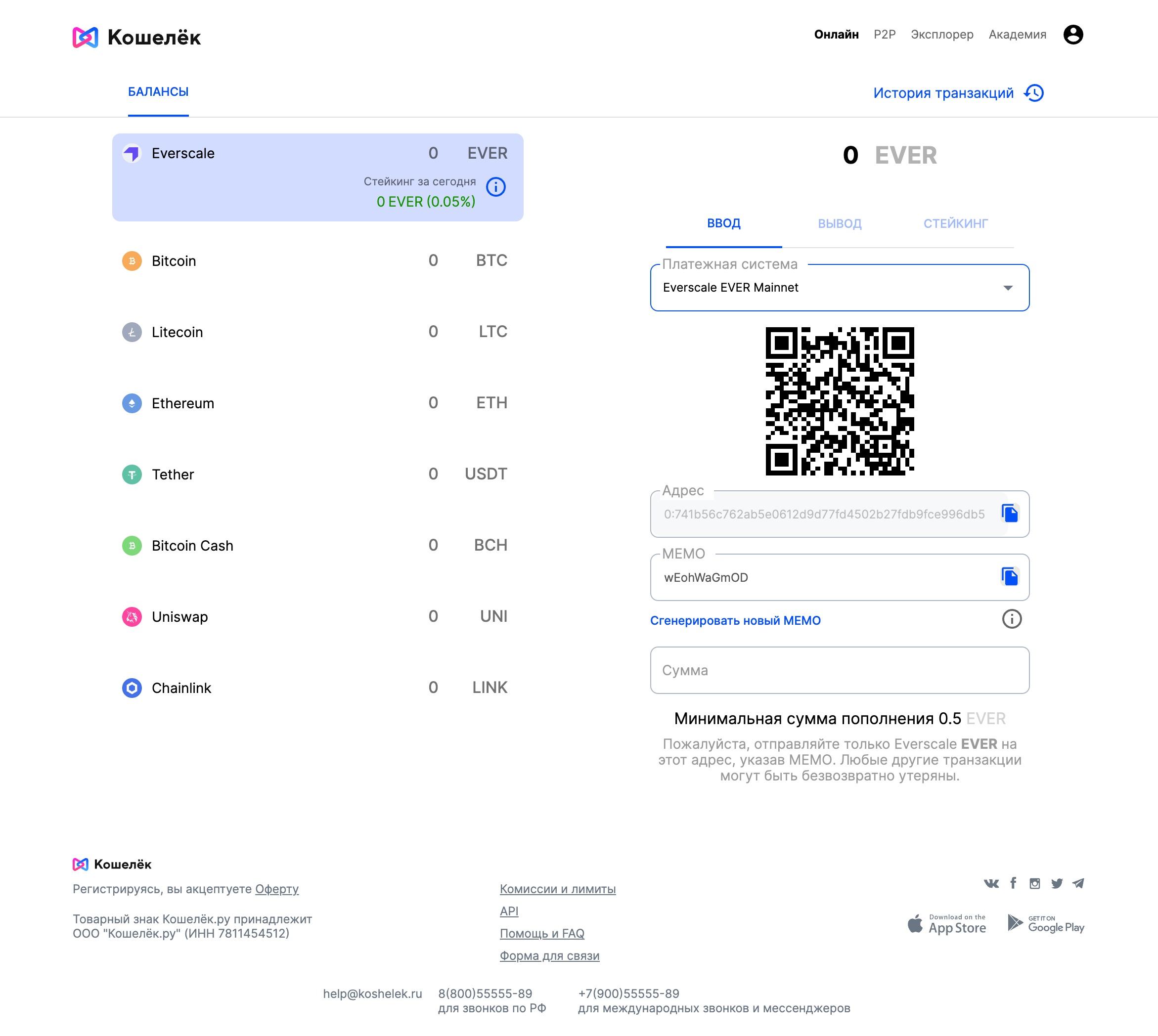
Task: Click the staking info icon in Everscale card
Action: 495,187
